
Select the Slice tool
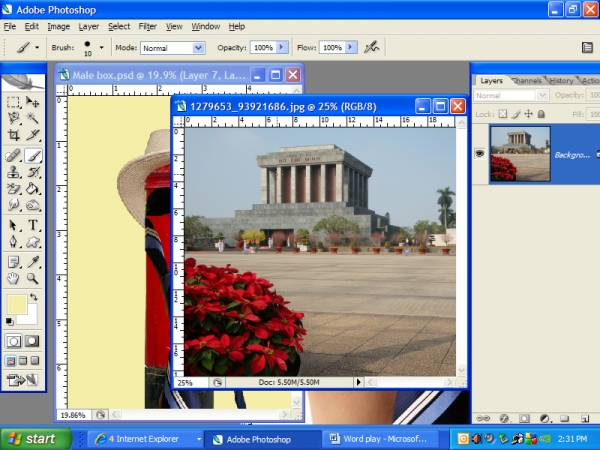pos(33,135)
